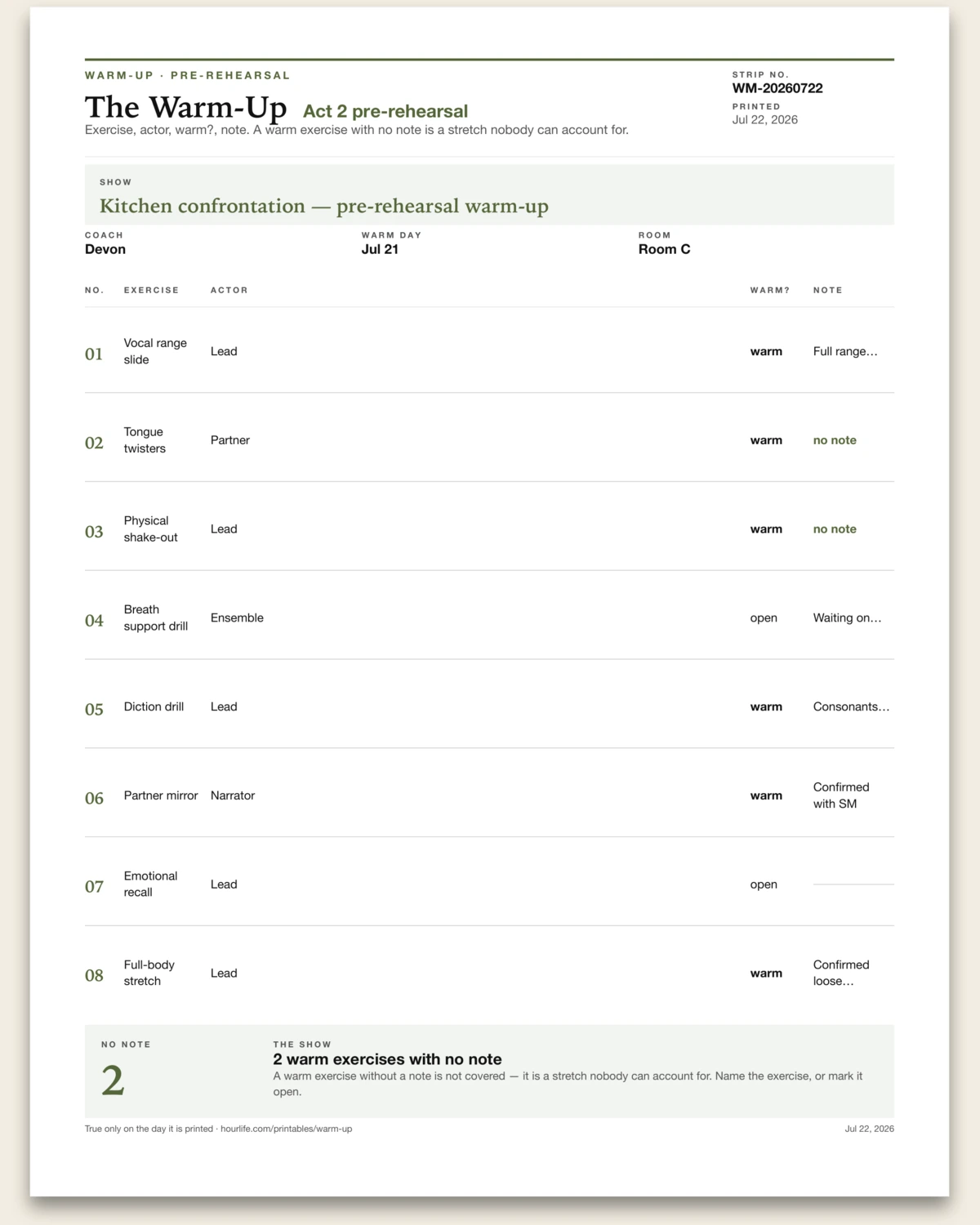Select the Kitchen confrontation show title
This screenshot has height=1225, width=980.
coord(324,206)
